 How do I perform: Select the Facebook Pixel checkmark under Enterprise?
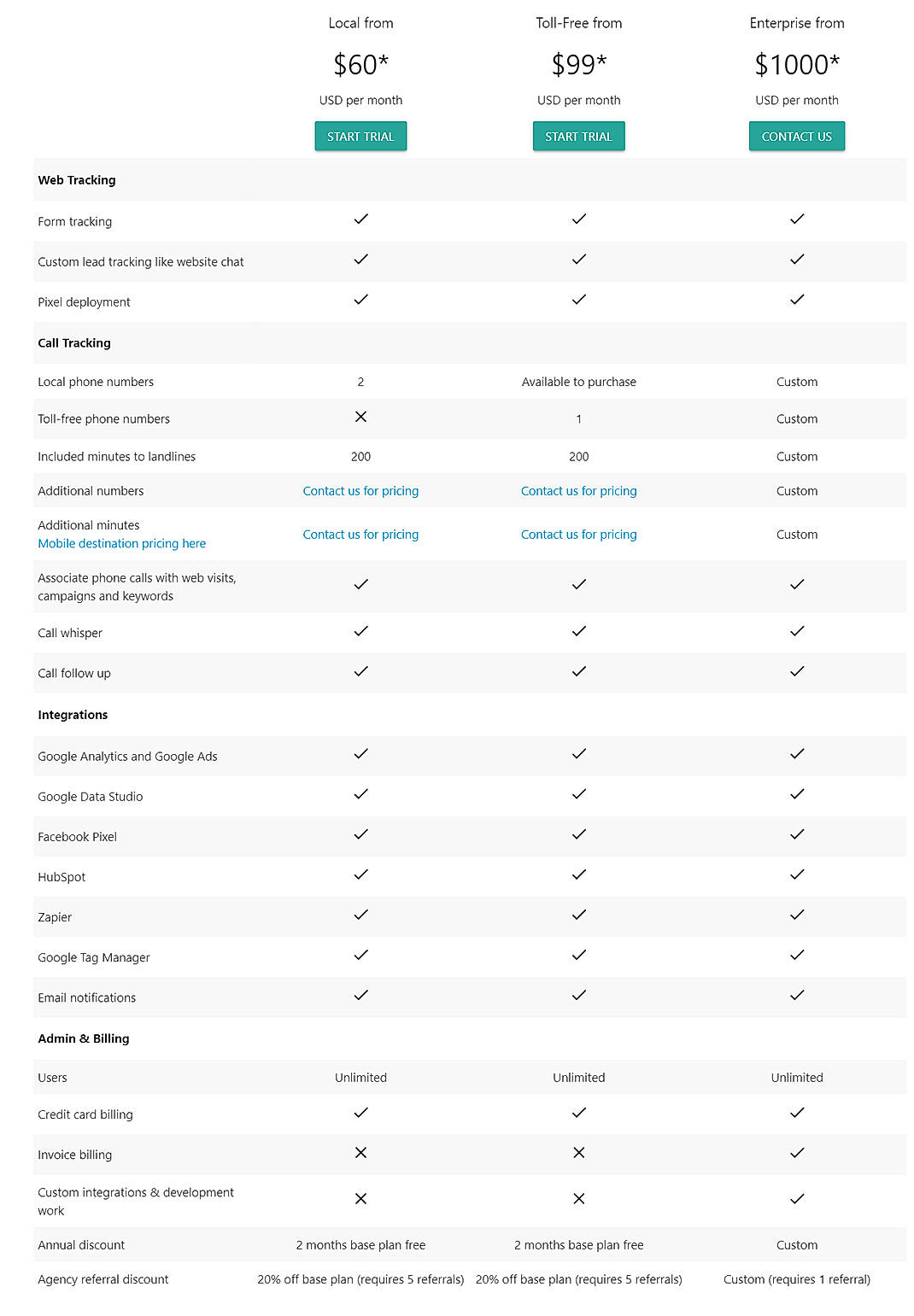click(x=796, y=835)
